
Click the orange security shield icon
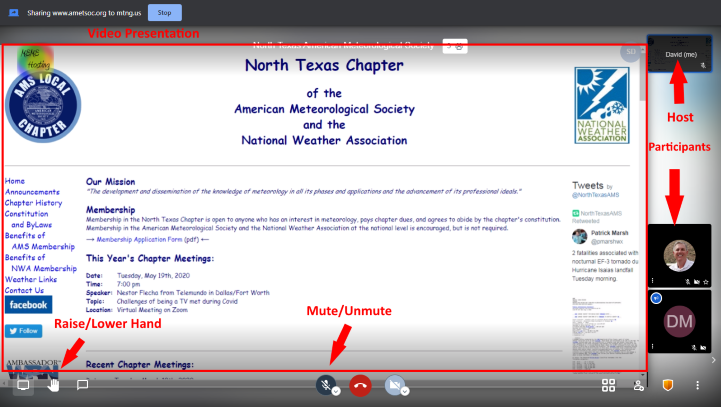[x=668, y=385]
